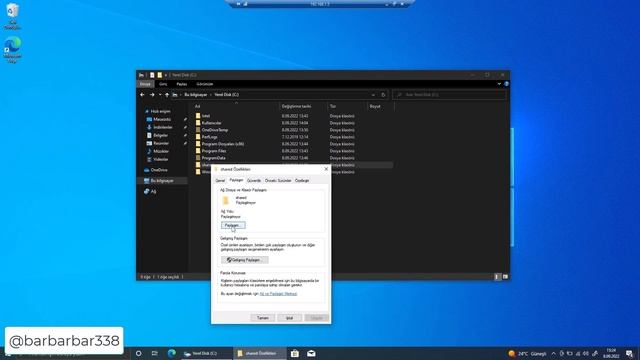Screen dimensions: 640x360
Task: Show hidden tray icons chevron
Action: tap(553, 353)
